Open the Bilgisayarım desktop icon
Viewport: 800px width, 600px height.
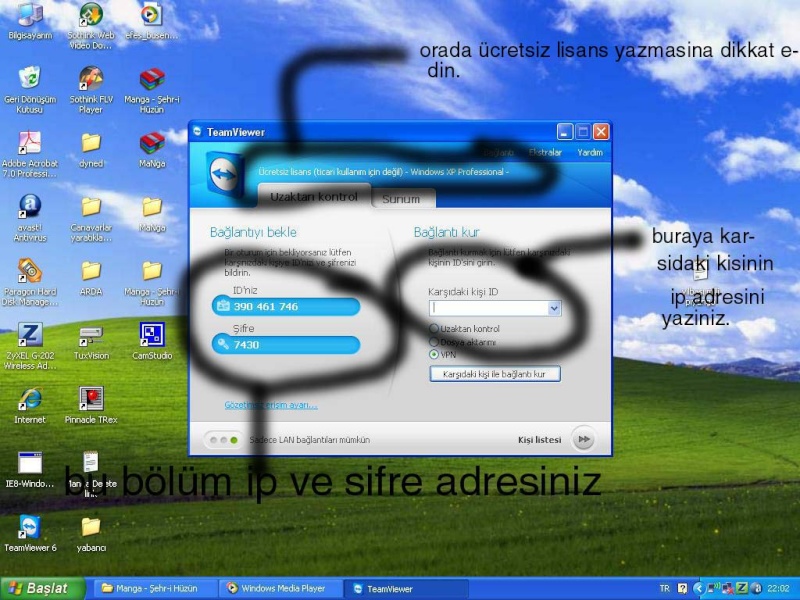coord(30,21)
